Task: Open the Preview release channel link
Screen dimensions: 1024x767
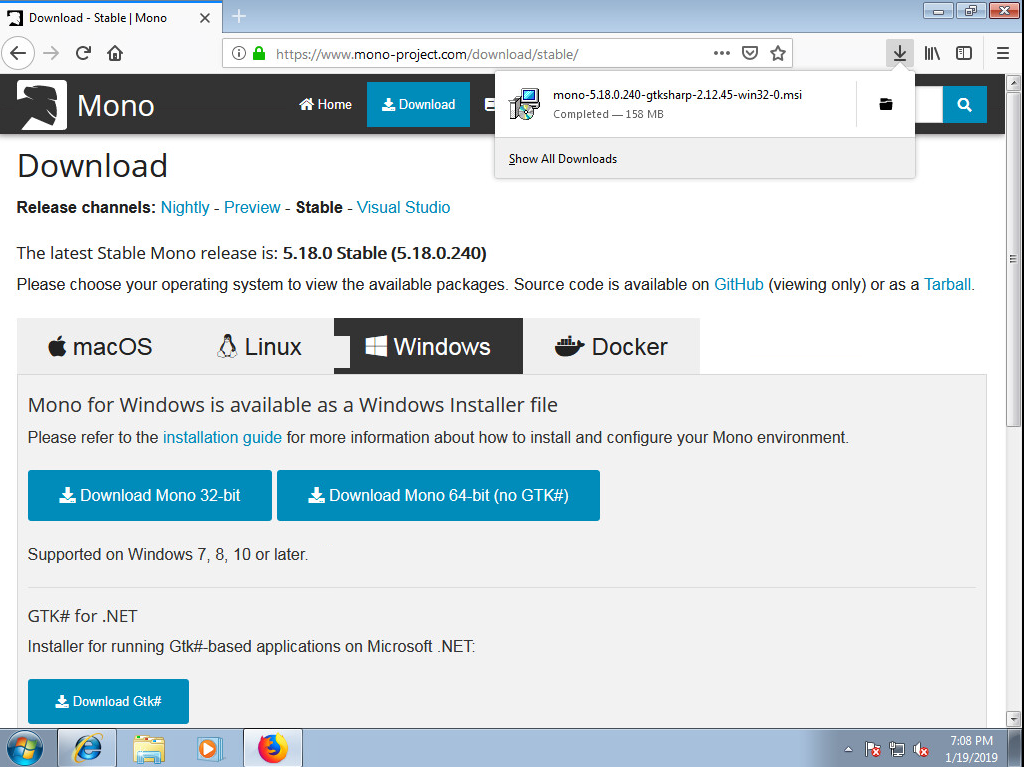Action: coord(252,208)
